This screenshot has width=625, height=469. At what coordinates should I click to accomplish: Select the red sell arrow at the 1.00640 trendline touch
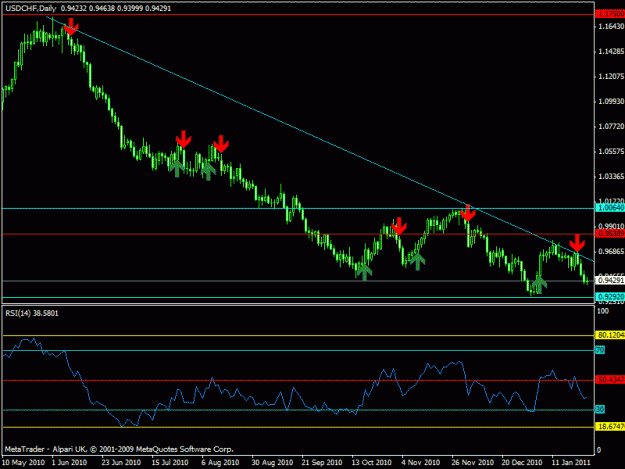(x=468, y=212)
